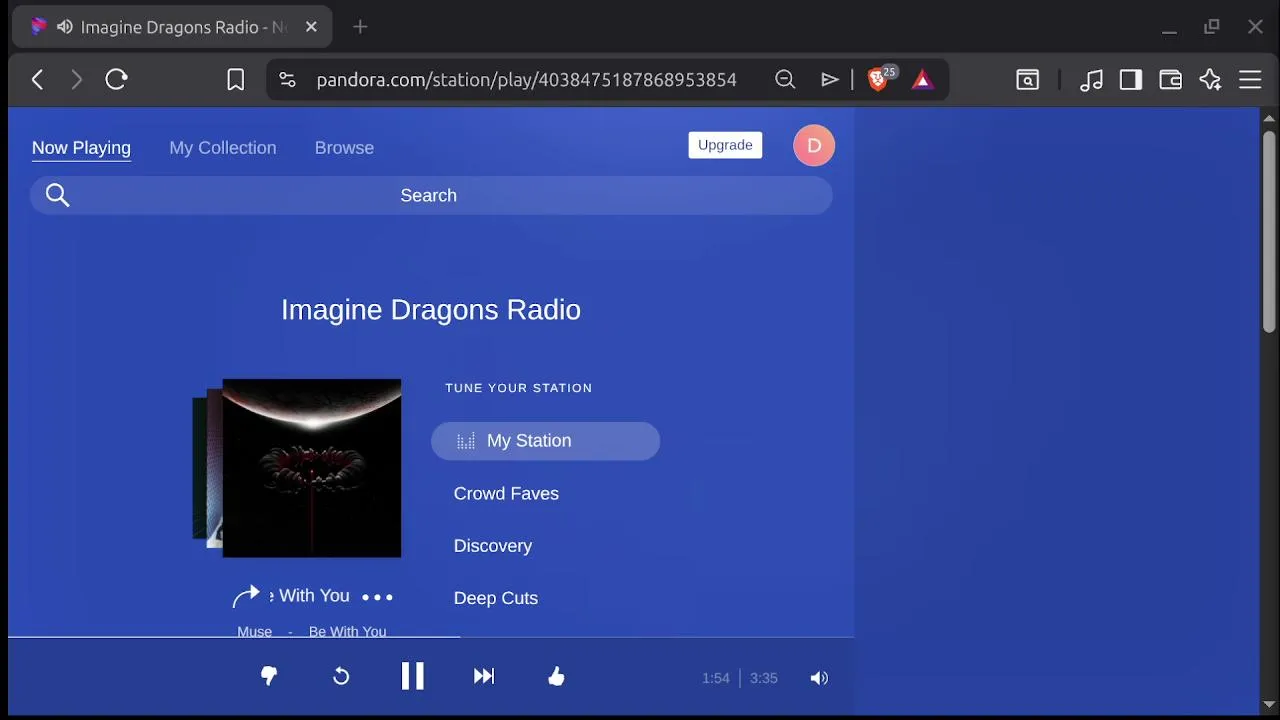Screen dimensions: 1280x720
Task: Select Discovery station mode
Action: click(x=493, y=546)
